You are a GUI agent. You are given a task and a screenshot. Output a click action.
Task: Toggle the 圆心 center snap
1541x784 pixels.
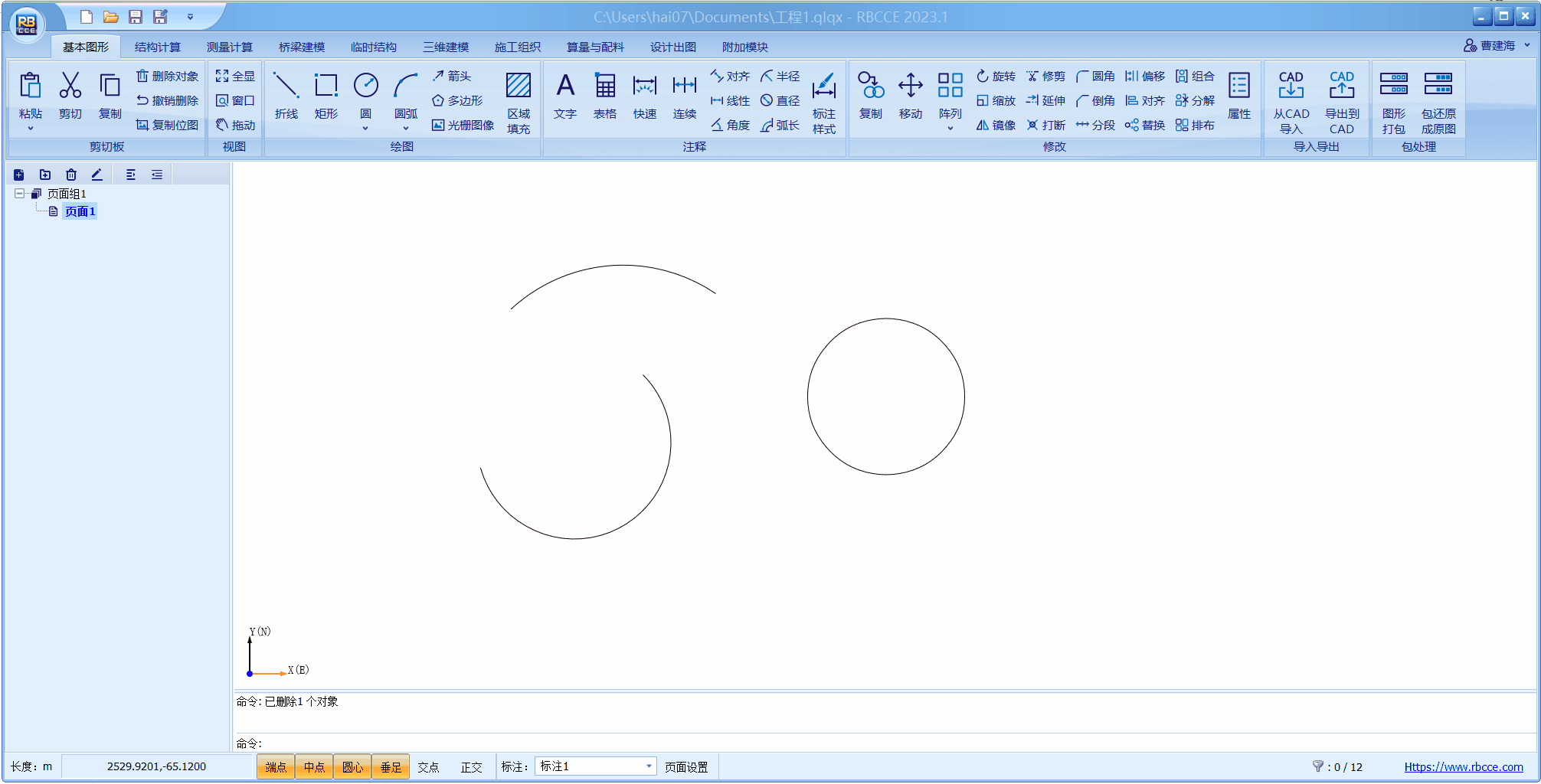[x=352, y=766]
